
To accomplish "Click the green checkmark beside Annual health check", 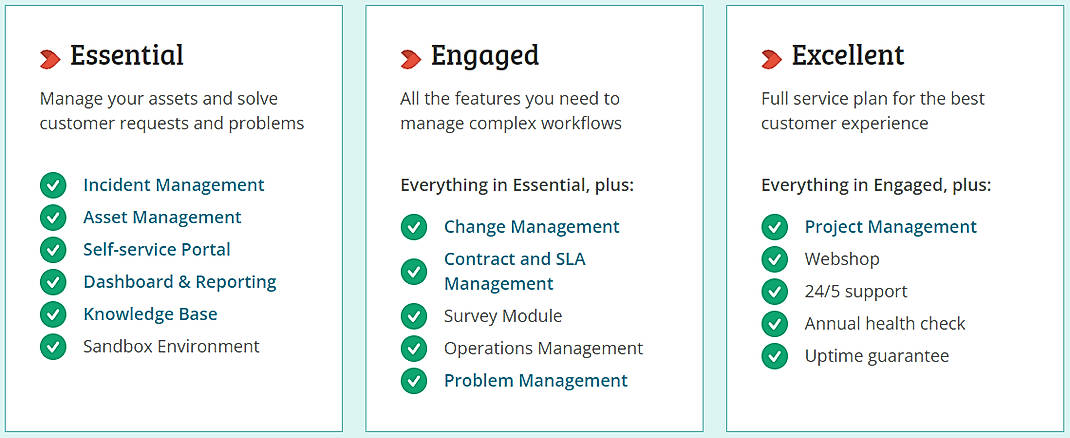I will point(775,324).
